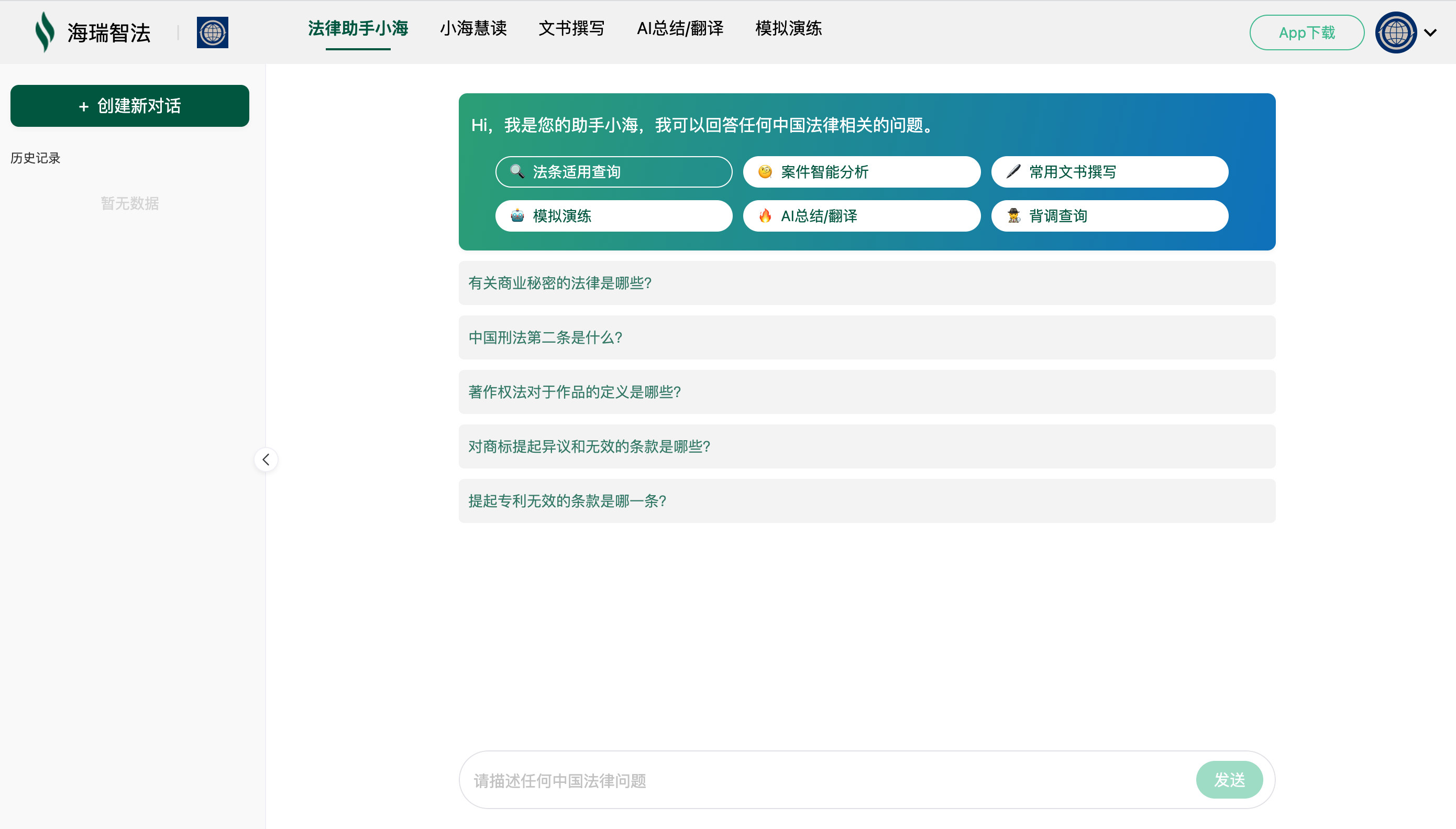Collapse the history sidebar chevron
The width and height of the screenshot is (1456, 829).
pos(266,460)
